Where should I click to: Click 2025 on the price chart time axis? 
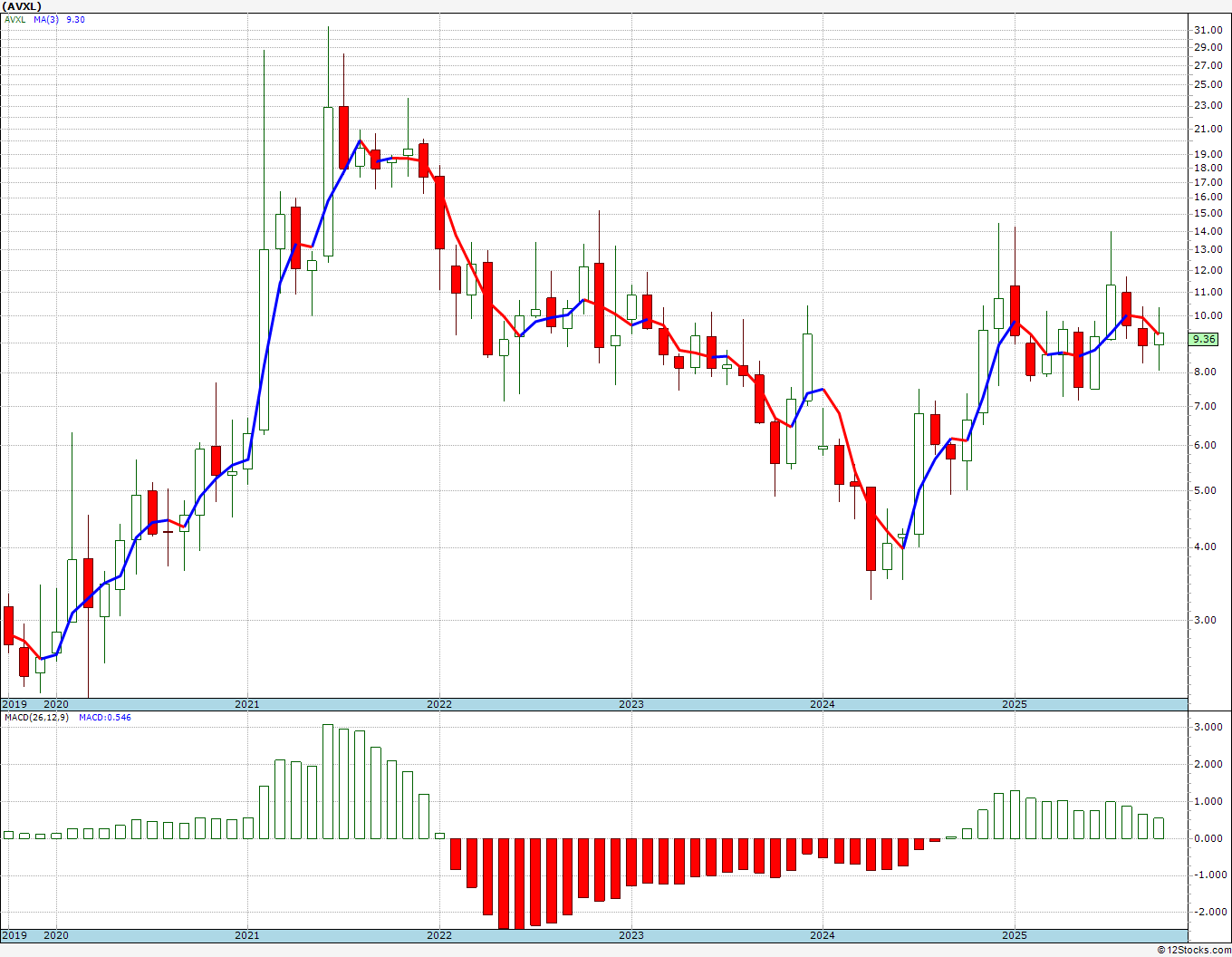pyautogui.click(x=1015, y=704)
